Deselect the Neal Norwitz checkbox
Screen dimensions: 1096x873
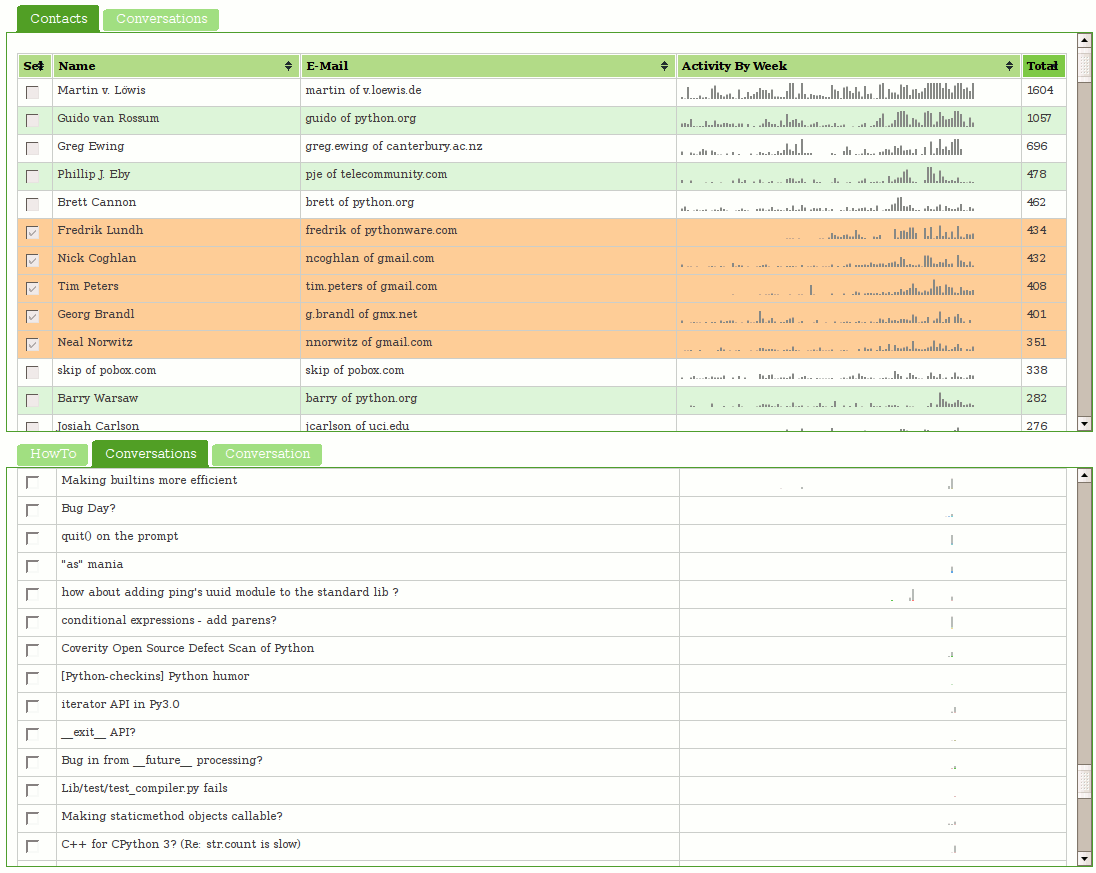(x=32, y=344)
